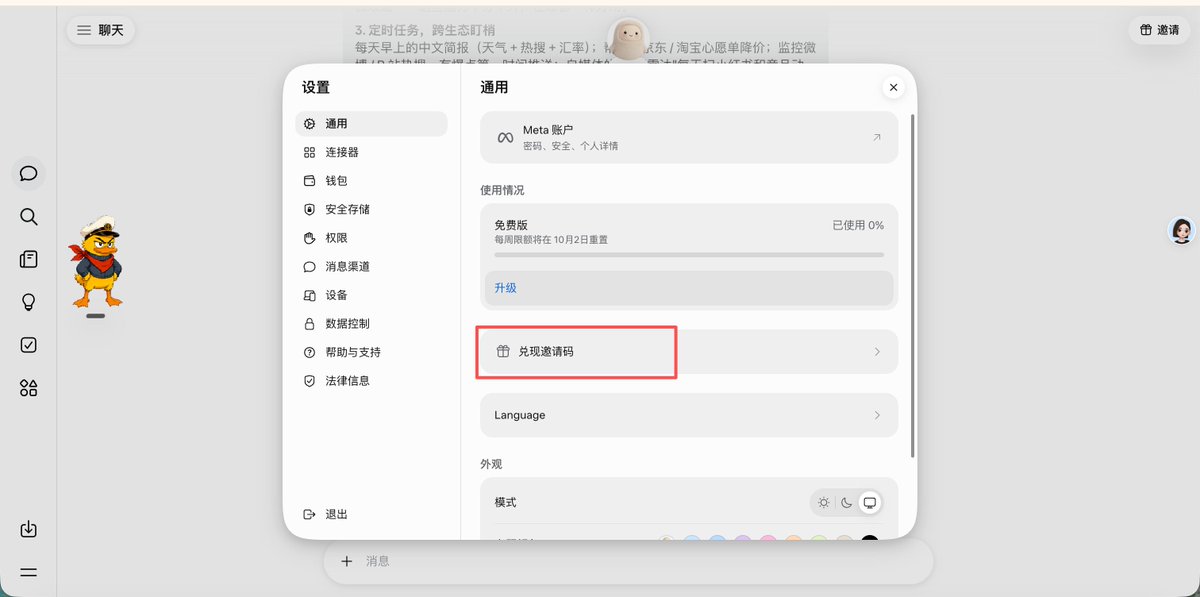
Task: Open the user avatar on right edge
Action: coord(1182,231)
